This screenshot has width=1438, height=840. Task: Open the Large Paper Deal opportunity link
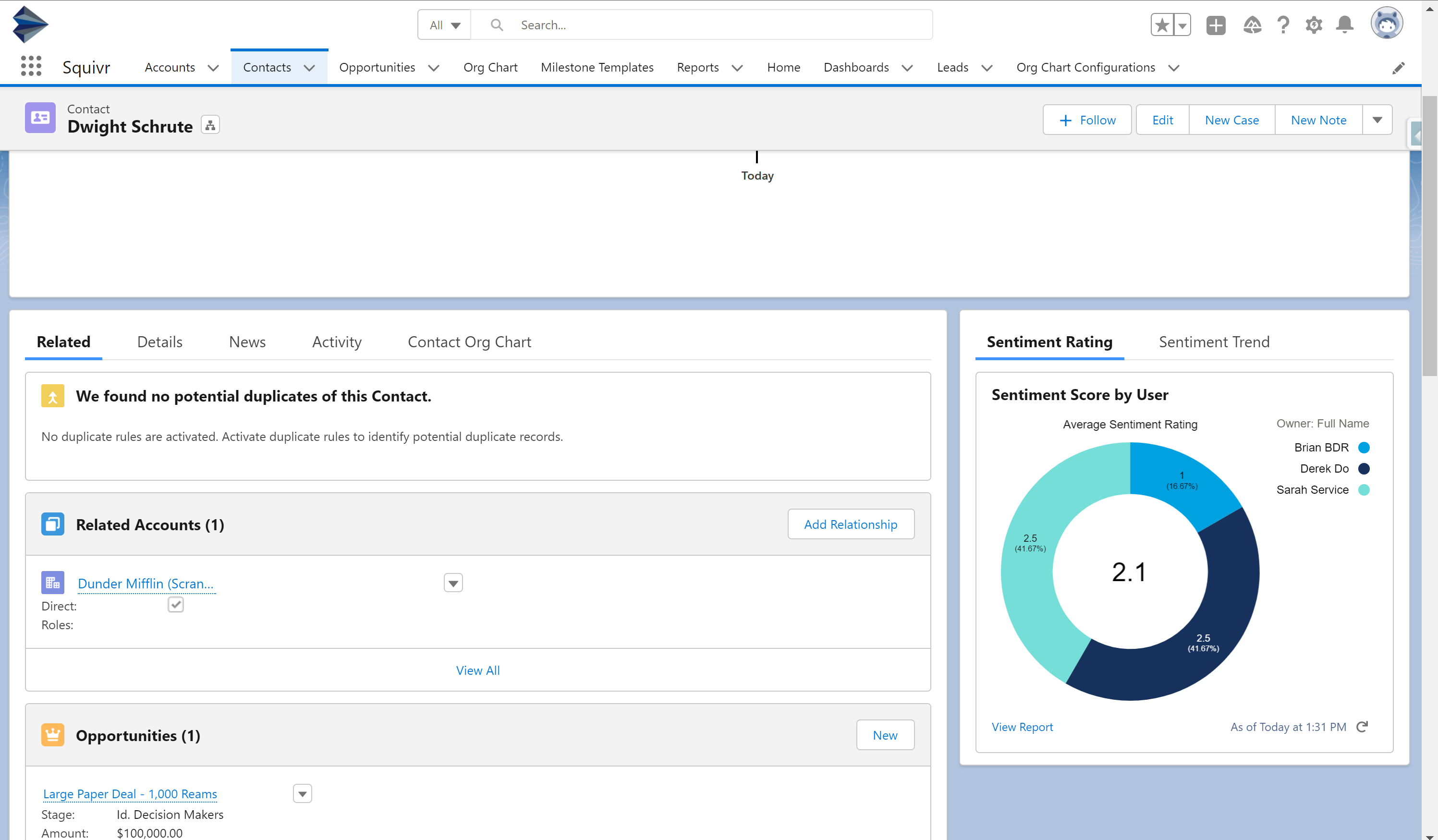[x=130, y=794]
